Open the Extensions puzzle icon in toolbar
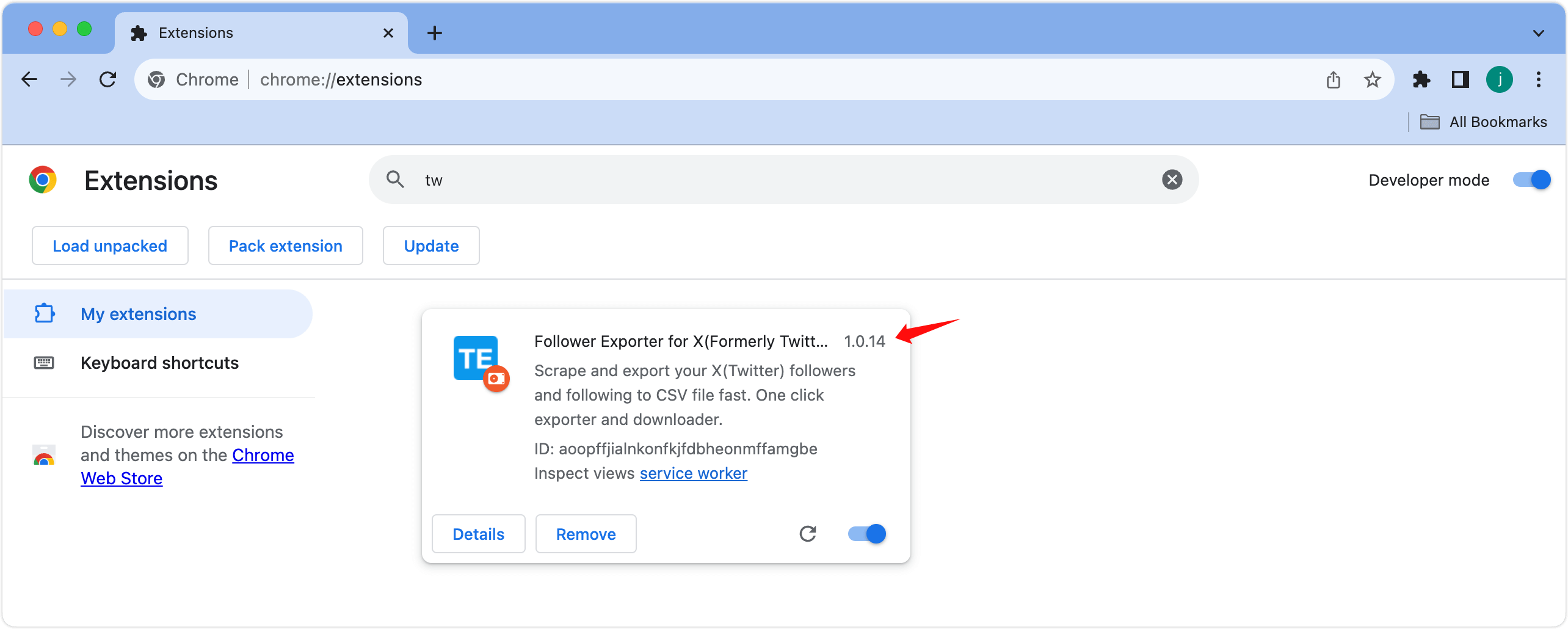The image size is (1568, 629). [x=1421, y=79]
